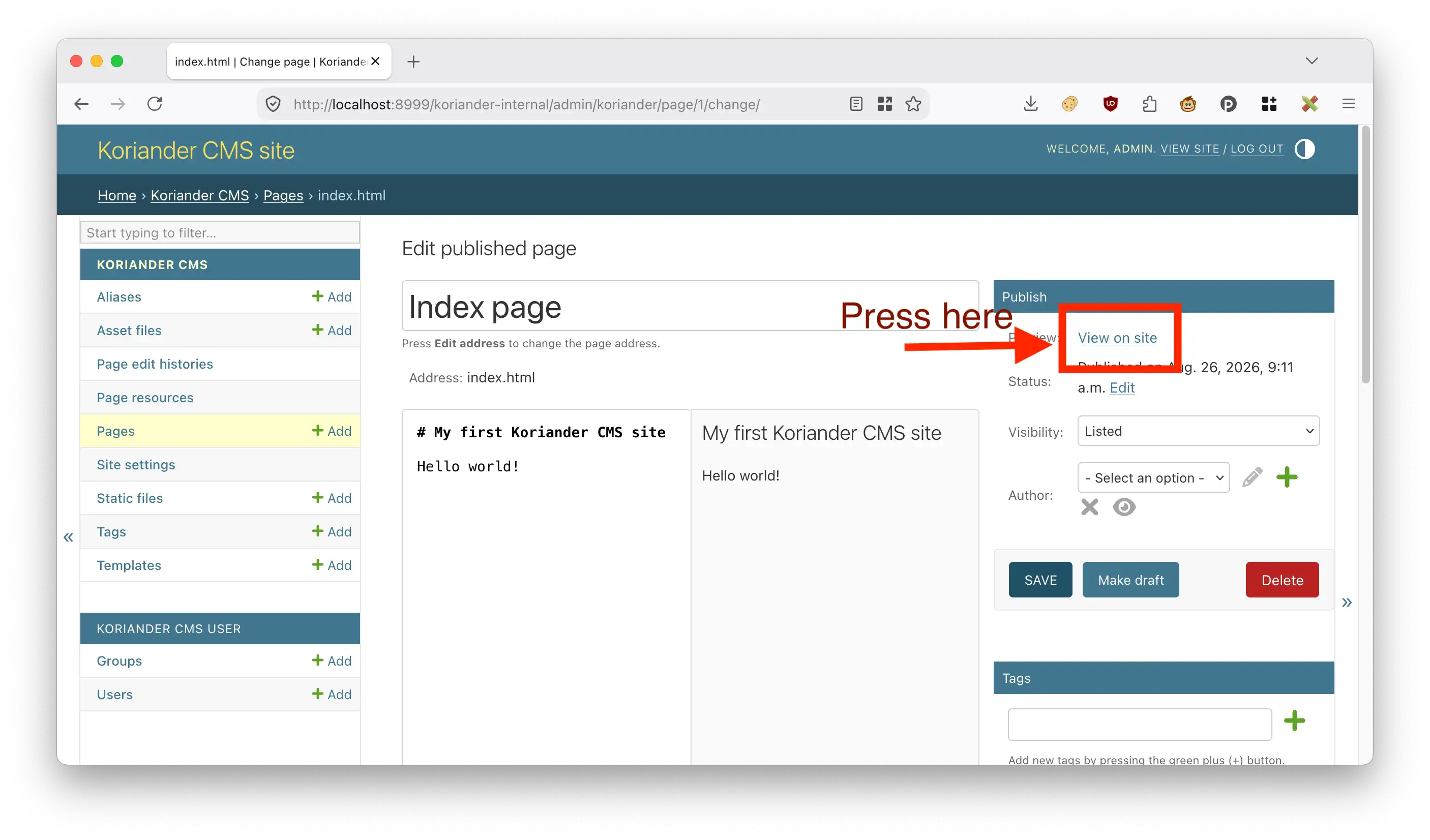Screen dimensions: 1430x840
Task: Click the View on site link
Action: coord(1117,338)
